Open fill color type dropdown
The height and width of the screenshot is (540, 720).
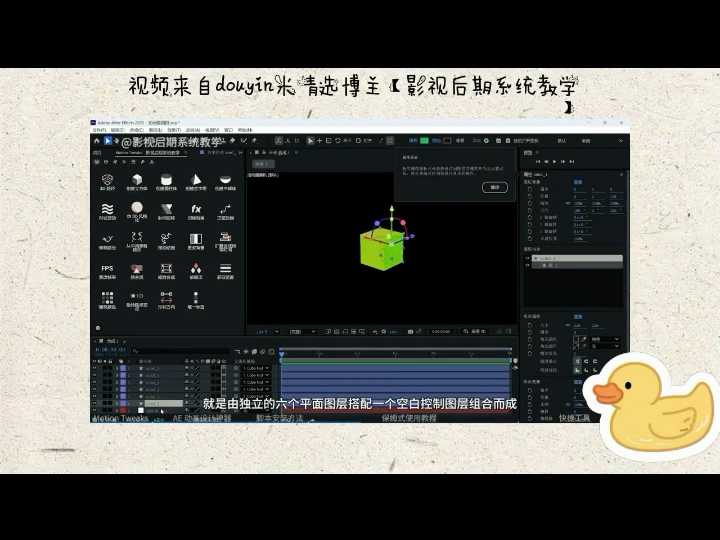[x=606, y=339]
